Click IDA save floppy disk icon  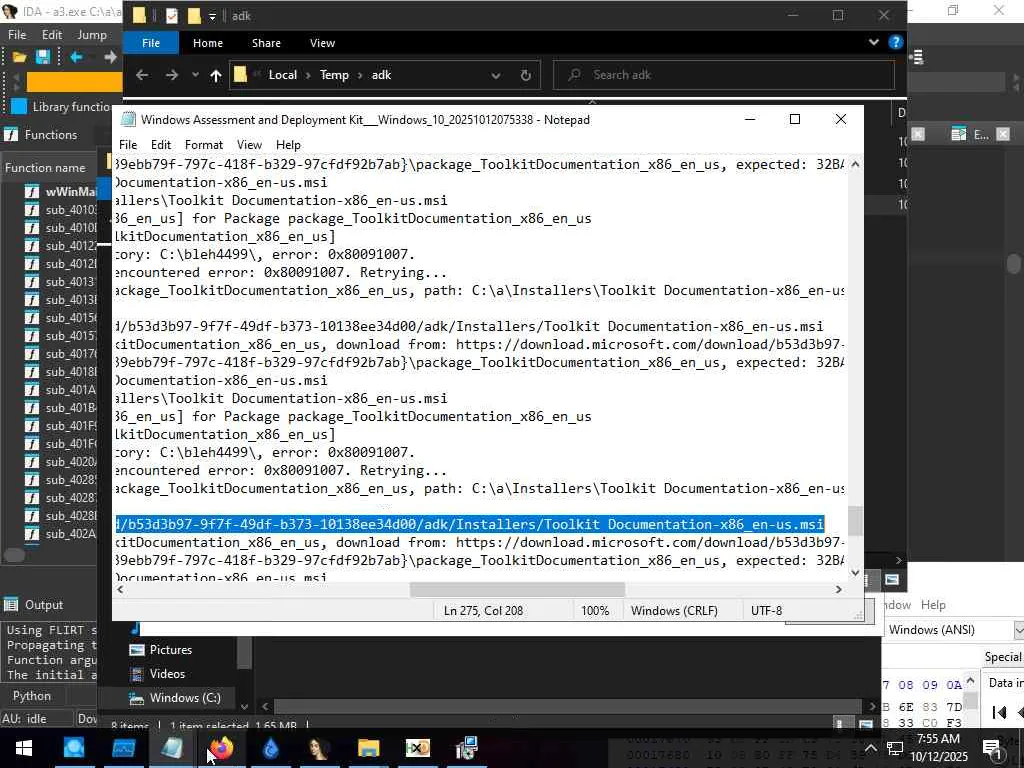[x=43, y=57]
